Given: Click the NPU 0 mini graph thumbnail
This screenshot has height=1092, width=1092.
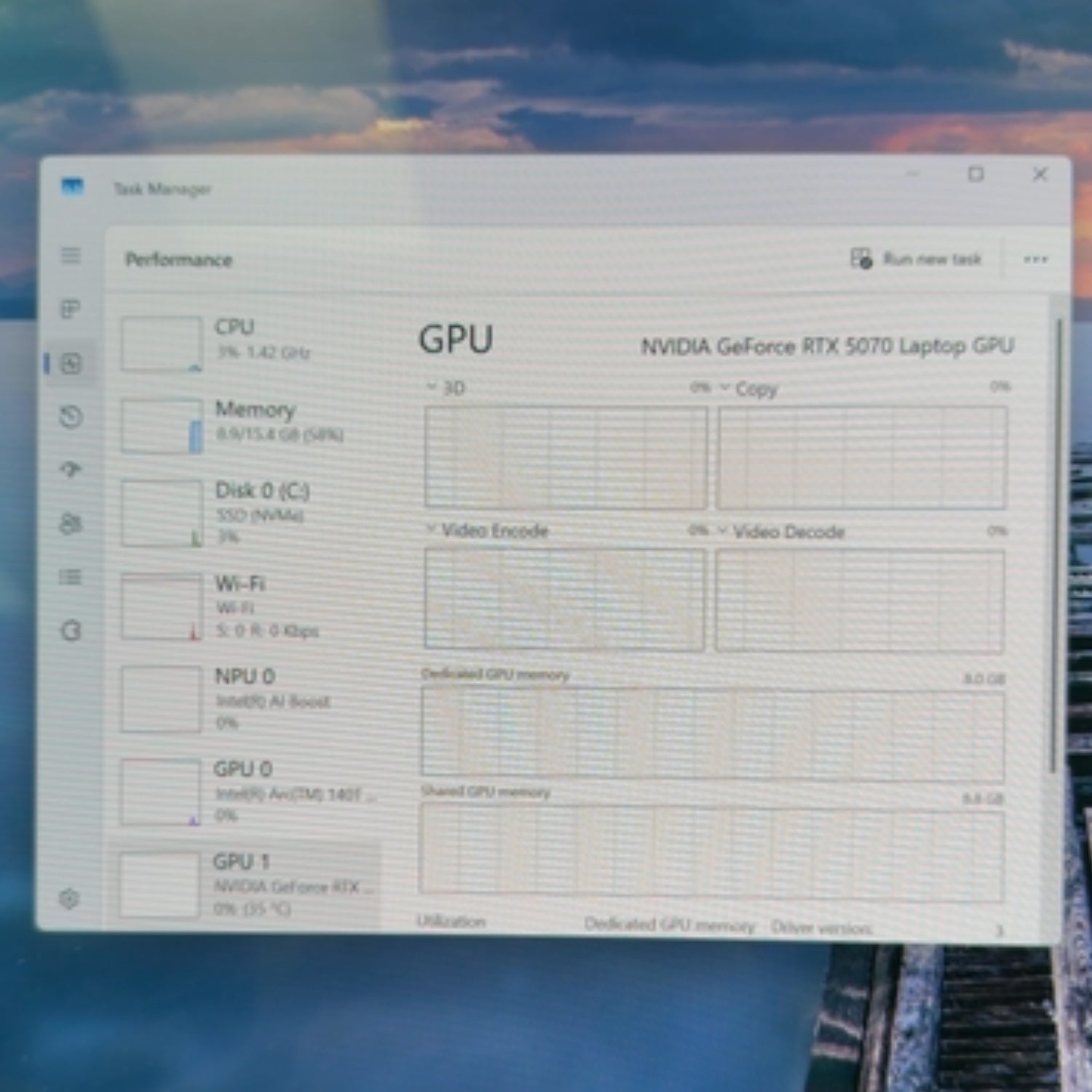Looking at the screenshot, I should coord(161,699).
